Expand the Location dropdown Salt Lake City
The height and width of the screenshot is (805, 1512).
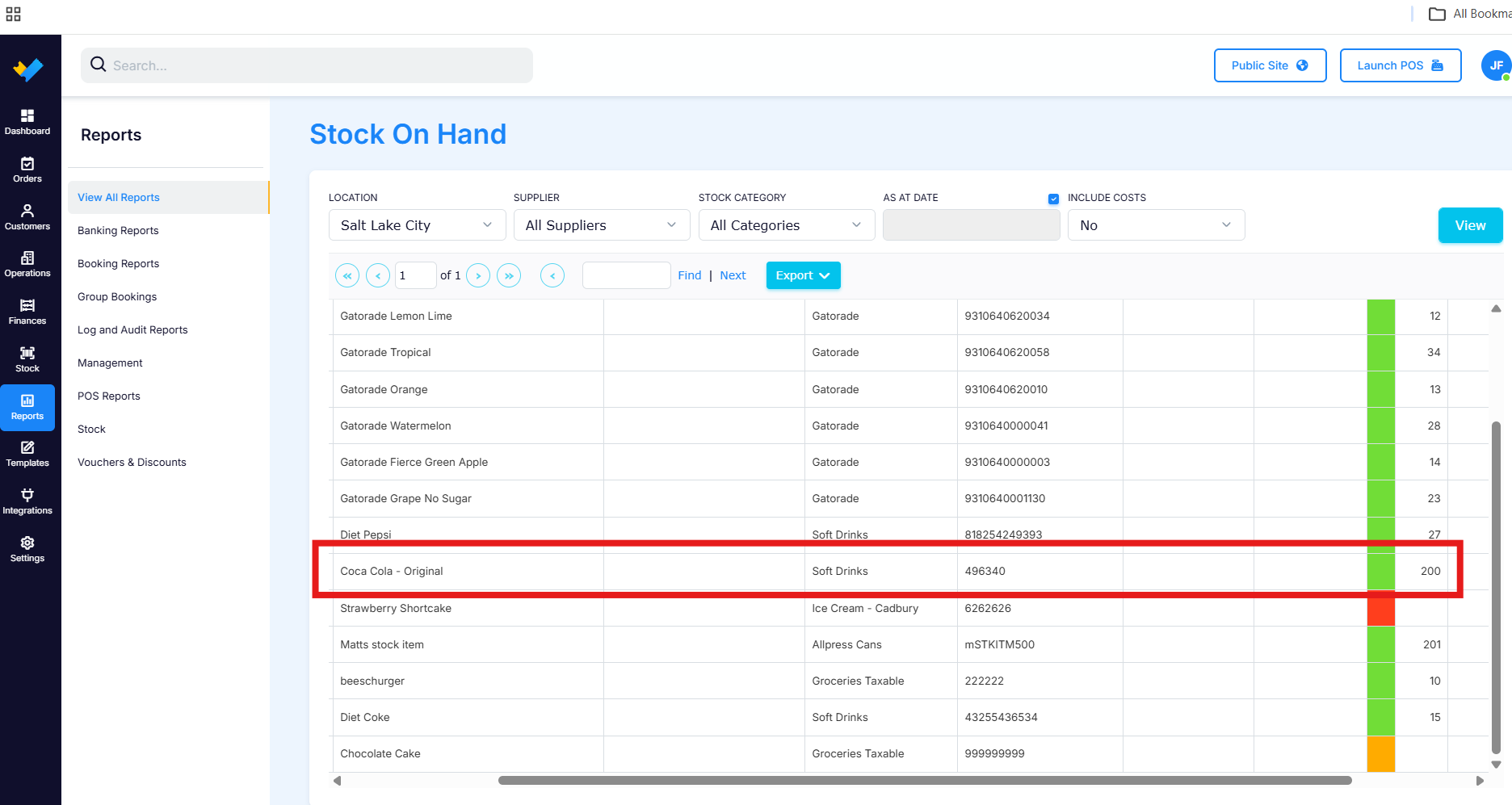coord(417,225)
